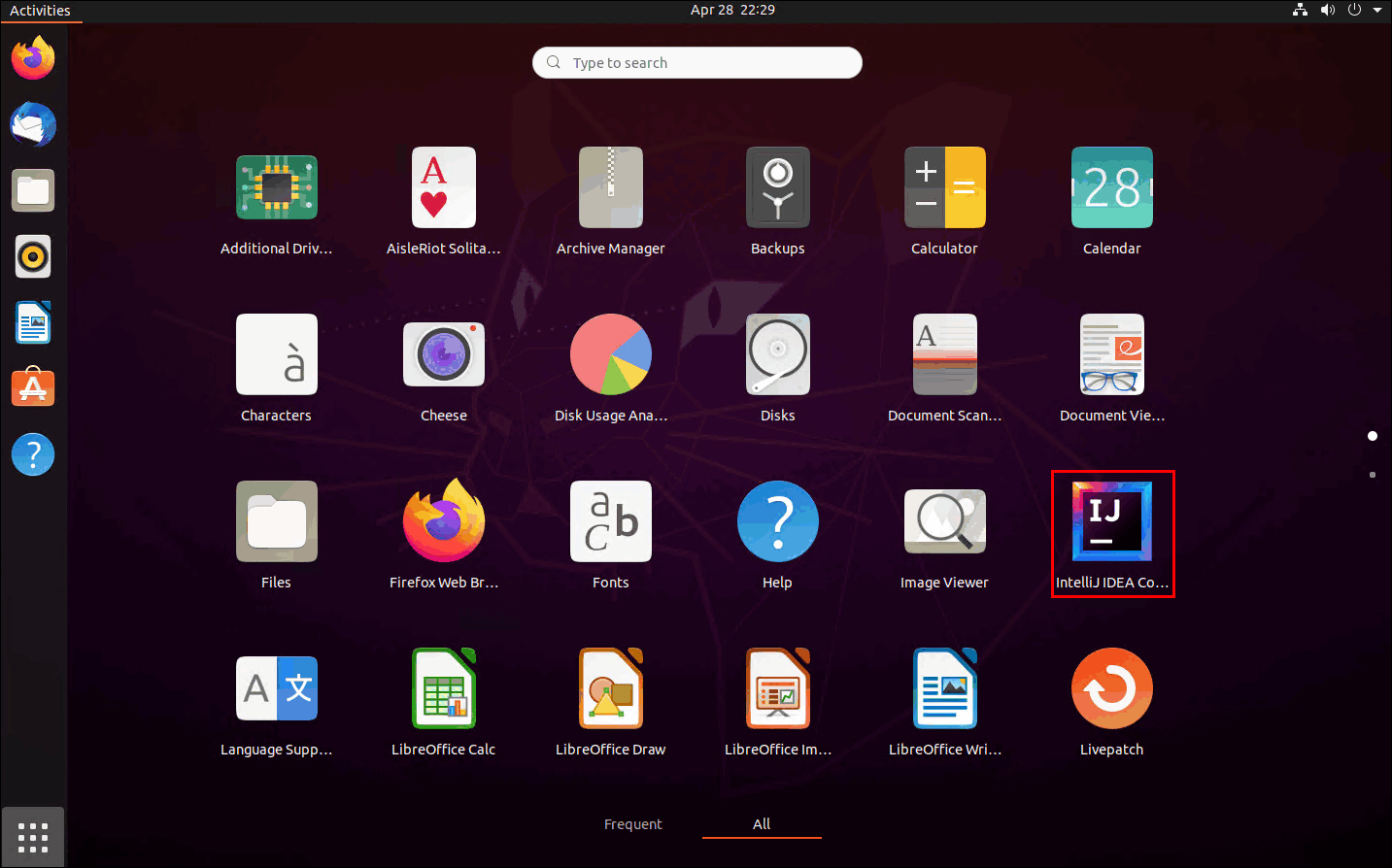
Task: Select first apps page indicator dot
Action: point(1373,436)
